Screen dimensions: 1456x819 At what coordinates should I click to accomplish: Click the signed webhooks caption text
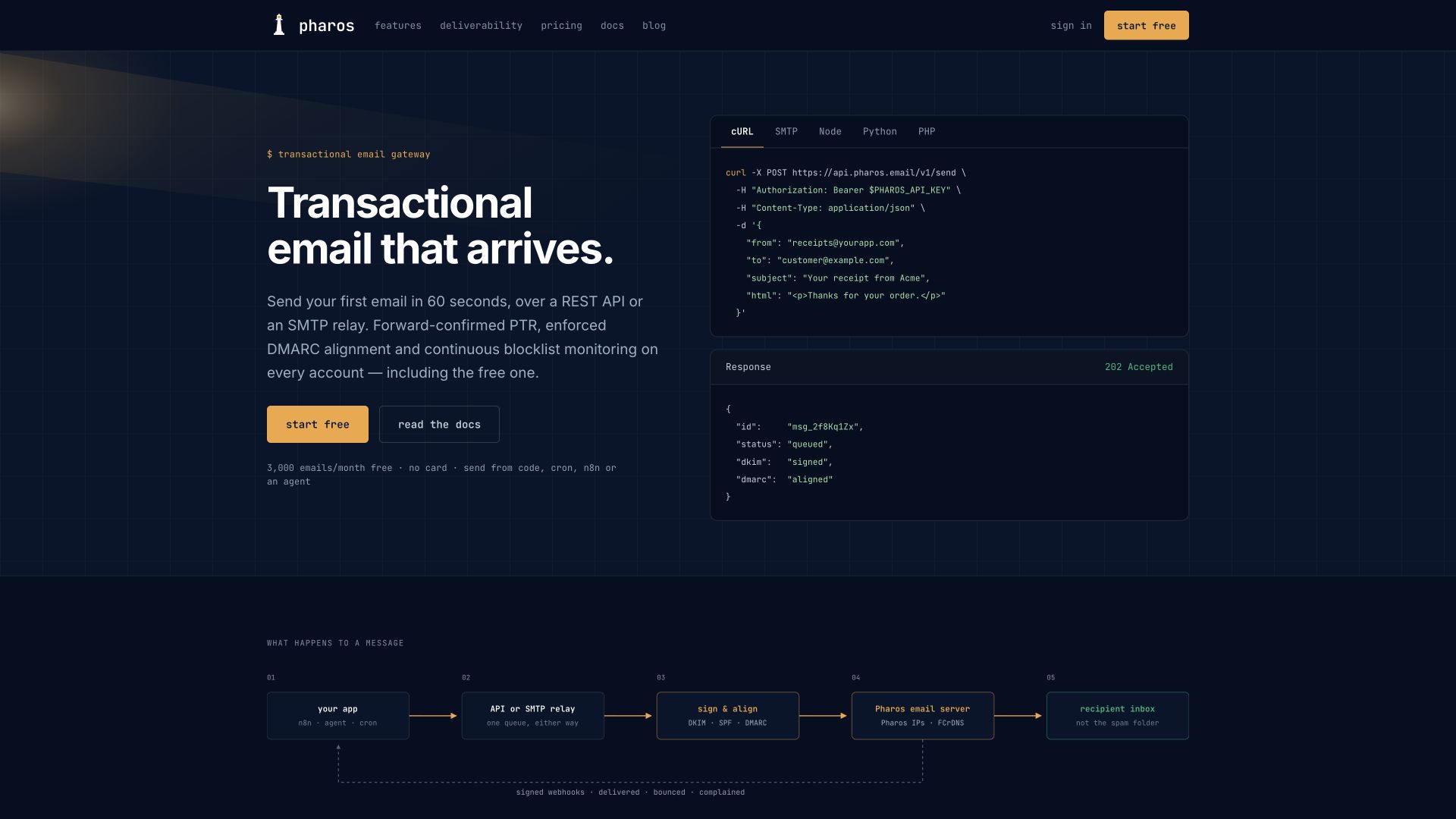pos(630,792)
